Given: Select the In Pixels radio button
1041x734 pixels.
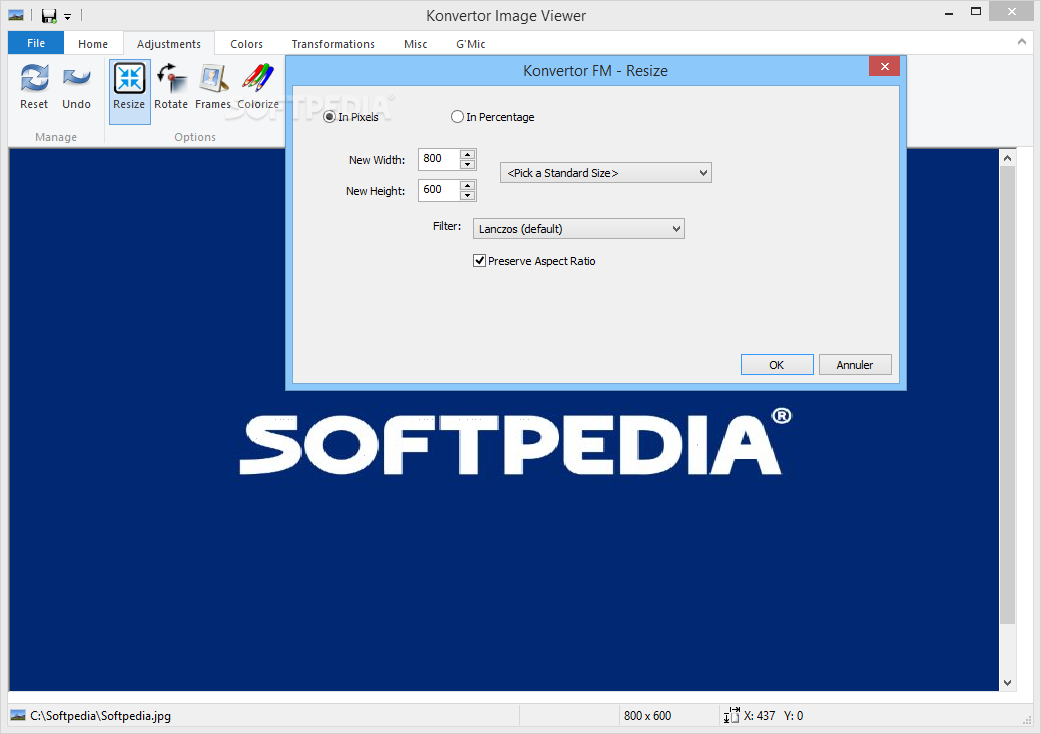Looking at the screenshot, I should pyautogui.click(x=329, y=117).
